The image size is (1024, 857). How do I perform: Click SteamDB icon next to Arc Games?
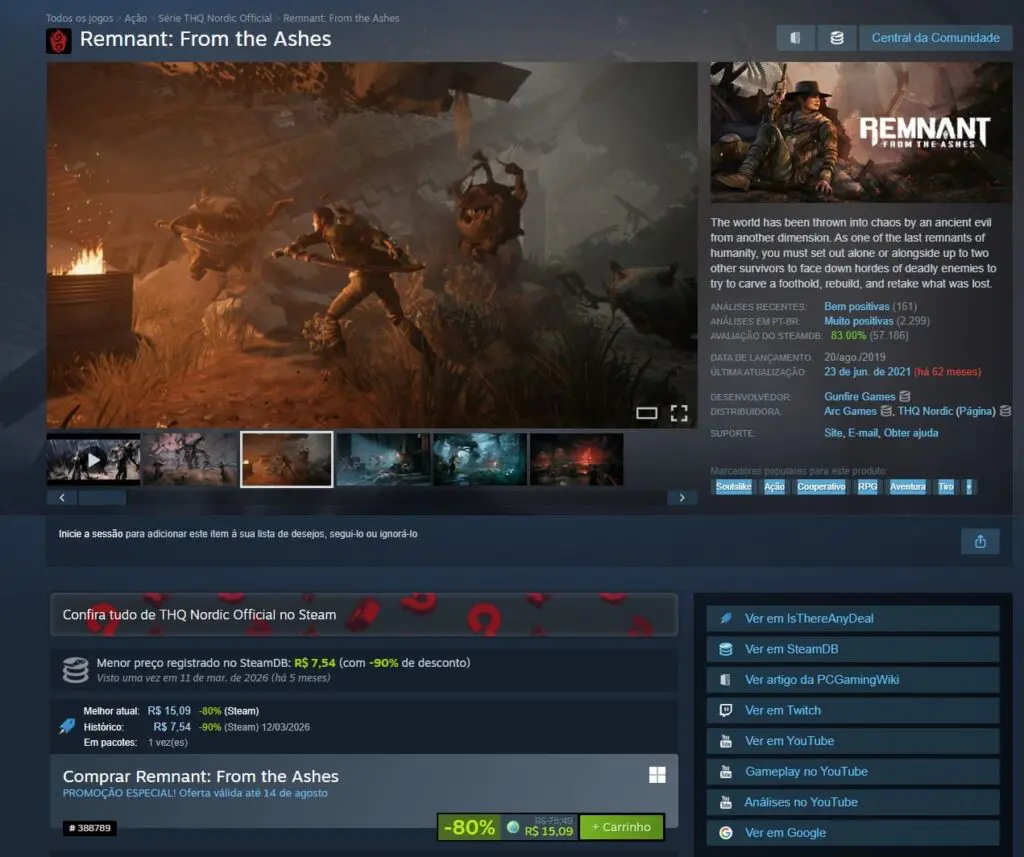click(x=886, y=411)
